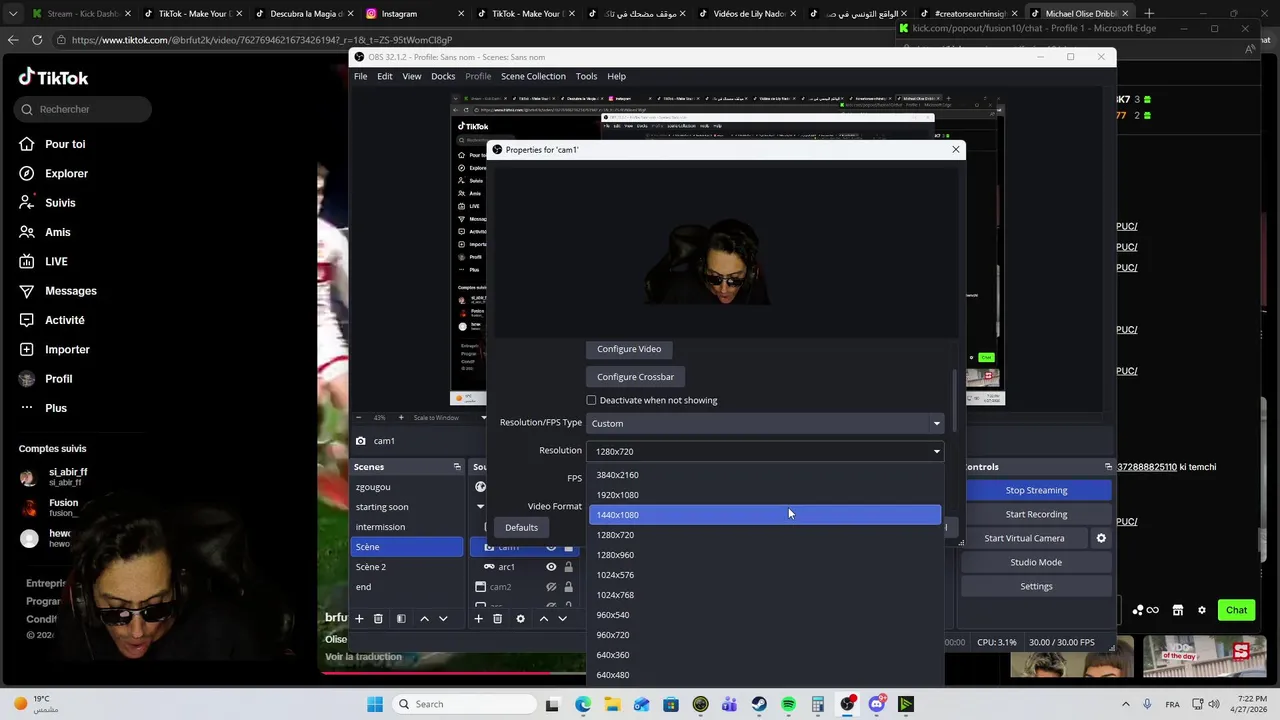Zoom in OBS preview with plus icon
Image resolution: width=1280 pixels, height=720 pixels.
(401, 418)
